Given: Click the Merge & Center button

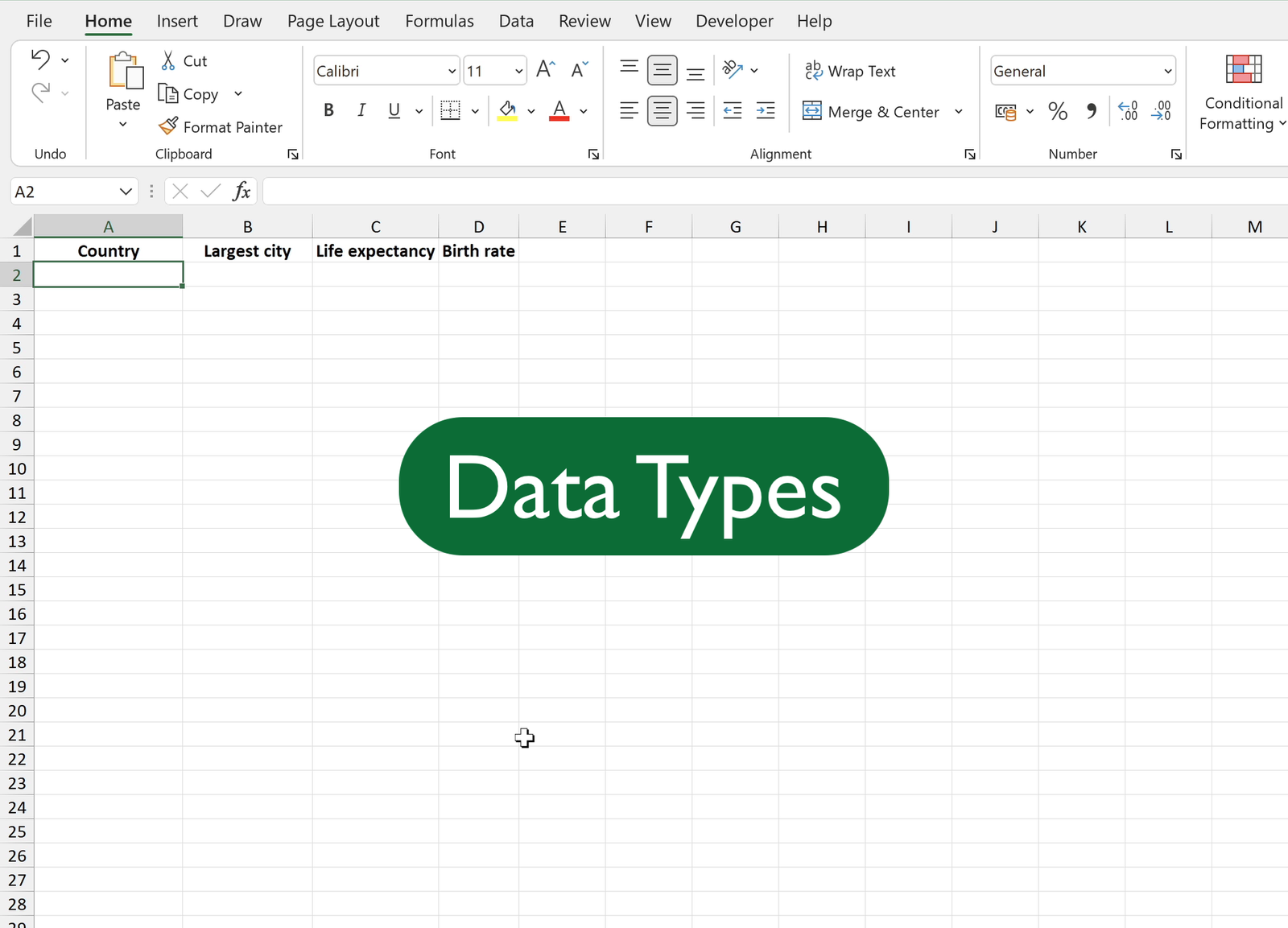Looking at the screenshot, I should [872, 111].
